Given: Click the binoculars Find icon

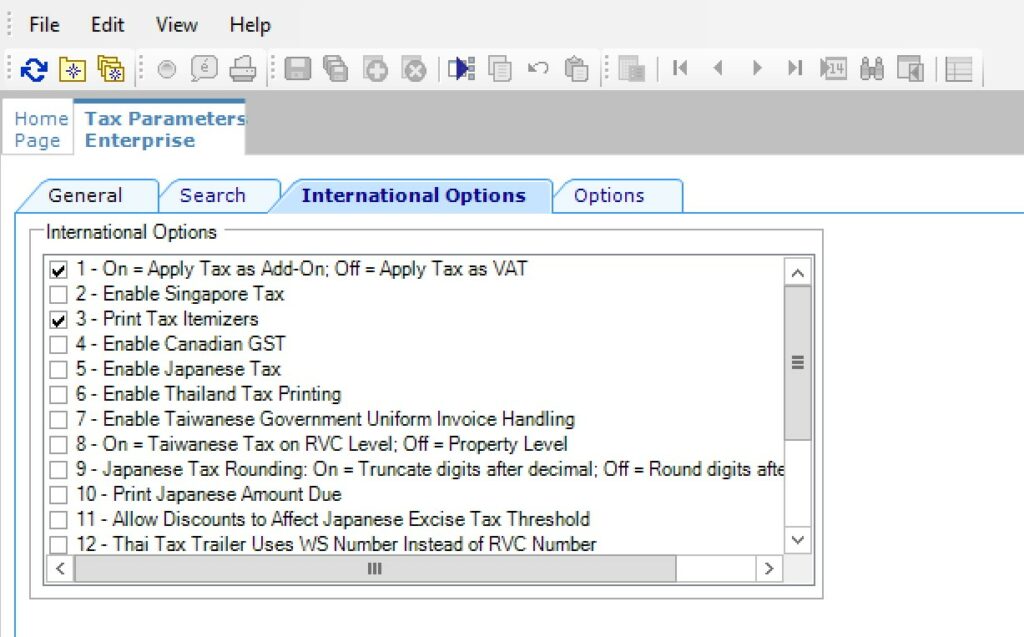Looking at the screenshot, I should coord(872,69).
